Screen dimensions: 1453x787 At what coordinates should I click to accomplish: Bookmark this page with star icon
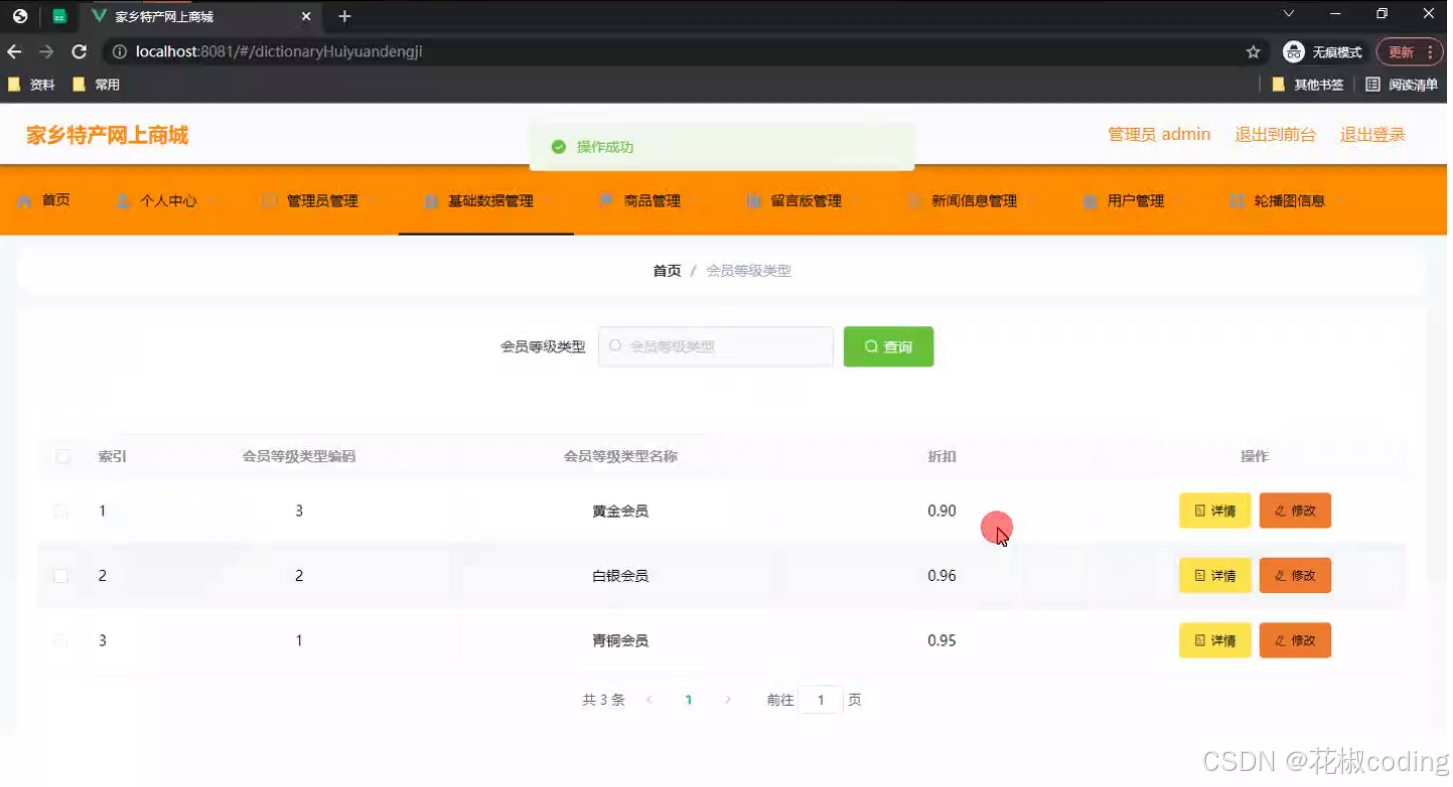[x=1253, y=52]
